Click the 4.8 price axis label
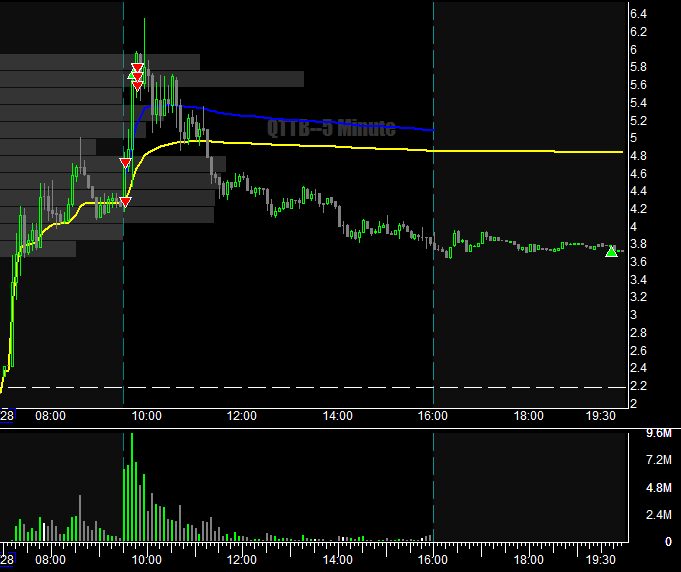681x572 pixels. click(638, 155)
